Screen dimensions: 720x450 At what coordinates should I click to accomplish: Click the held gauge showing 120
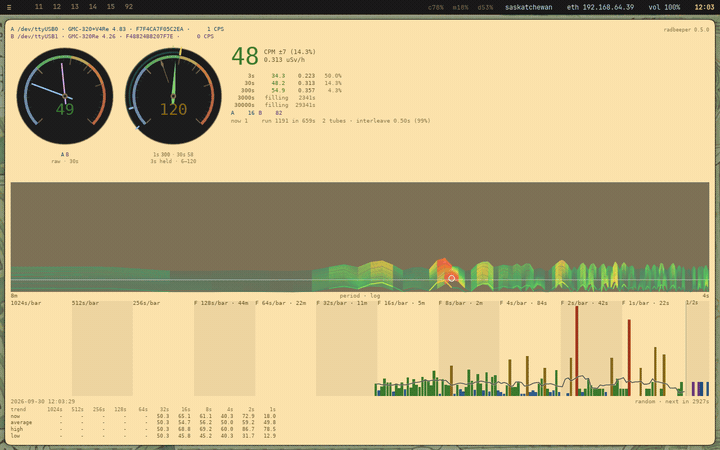pos(173,96)
